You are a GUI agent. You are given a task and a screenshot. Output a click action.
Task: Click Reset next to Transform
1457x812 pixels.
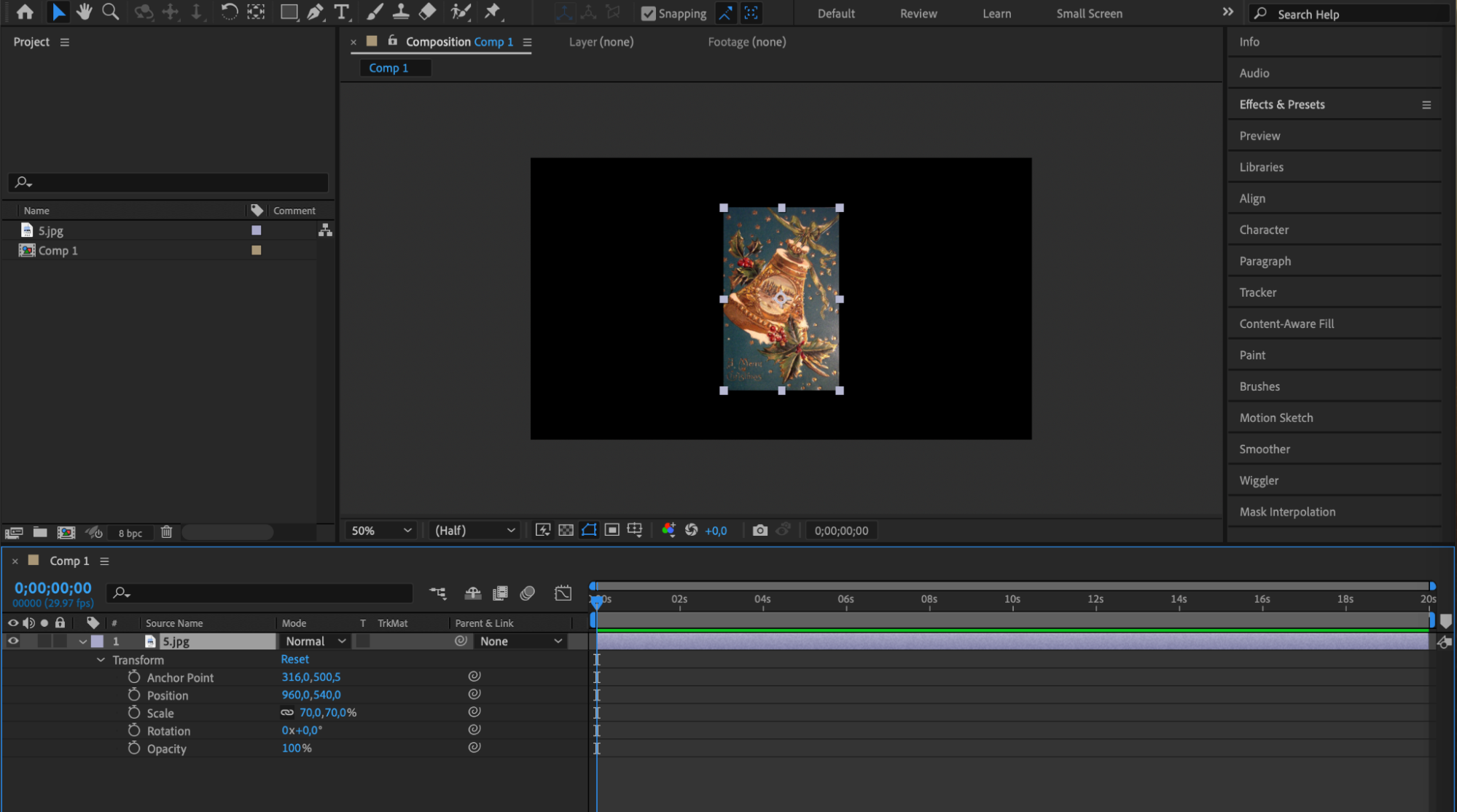[294, 659]
